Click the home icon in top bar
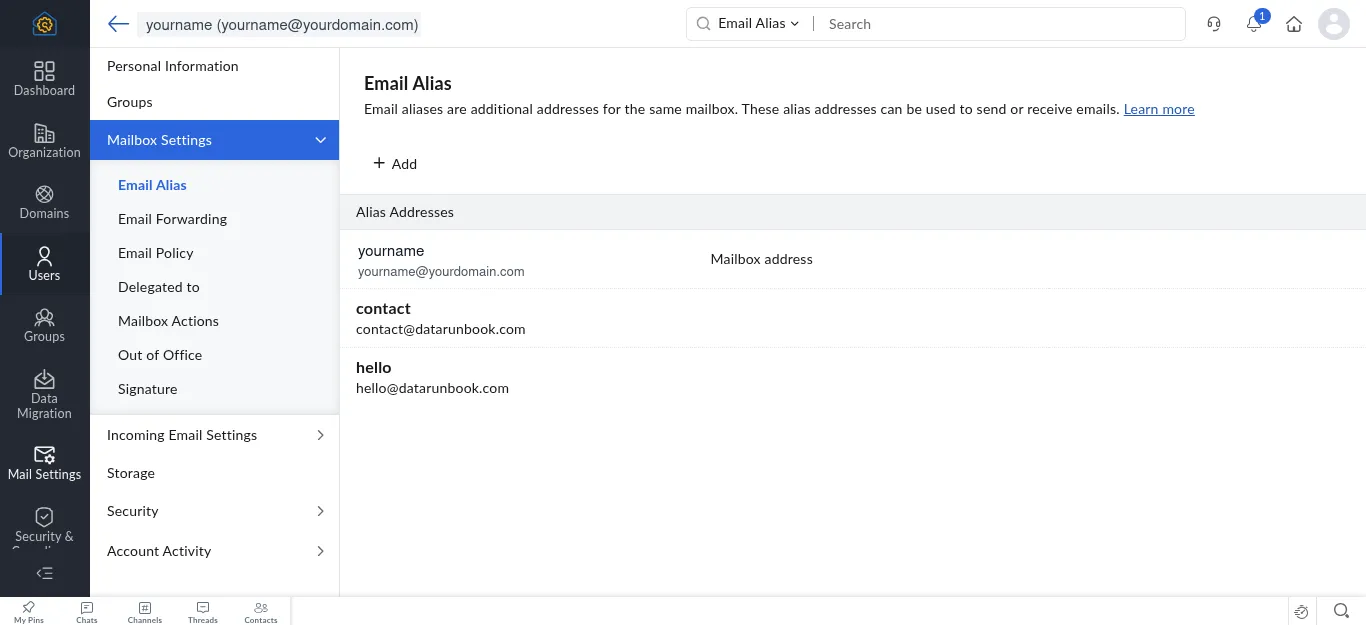Screen dimensions: 1366x625 pos(1294,24)
